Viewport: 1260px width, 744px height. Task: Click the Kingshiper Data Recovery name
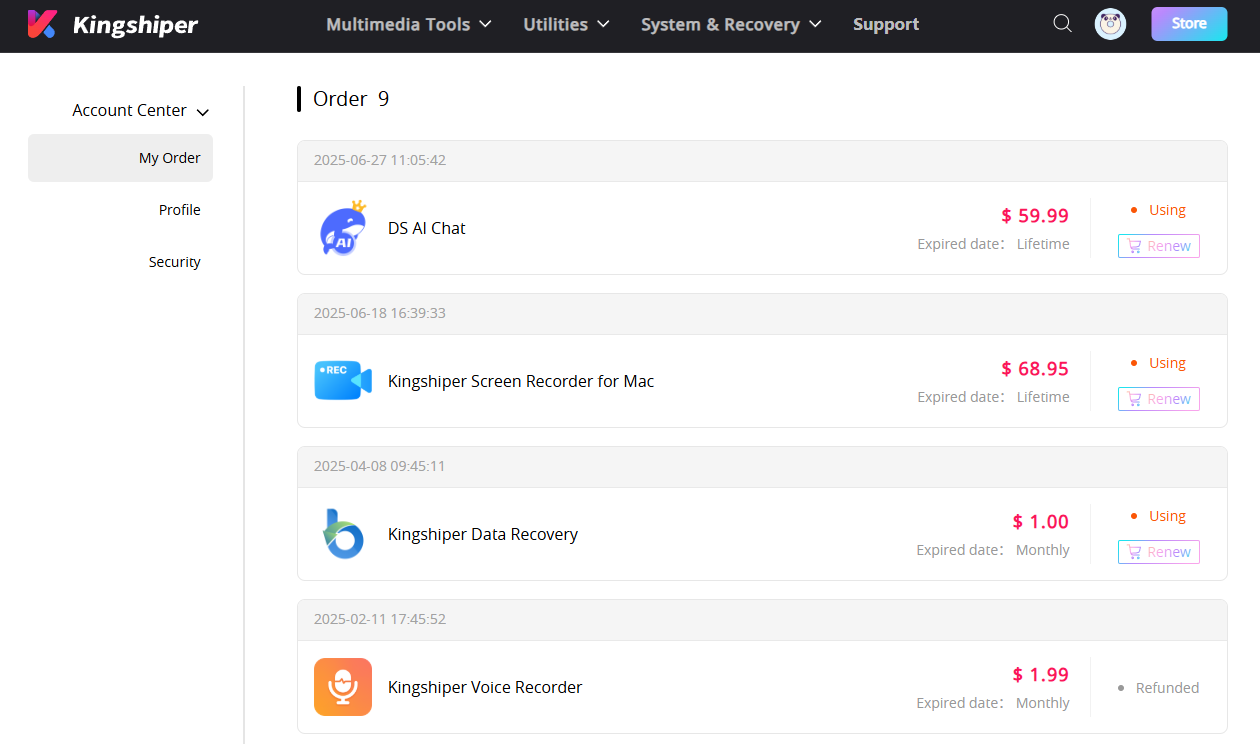[x=483, y=534]
